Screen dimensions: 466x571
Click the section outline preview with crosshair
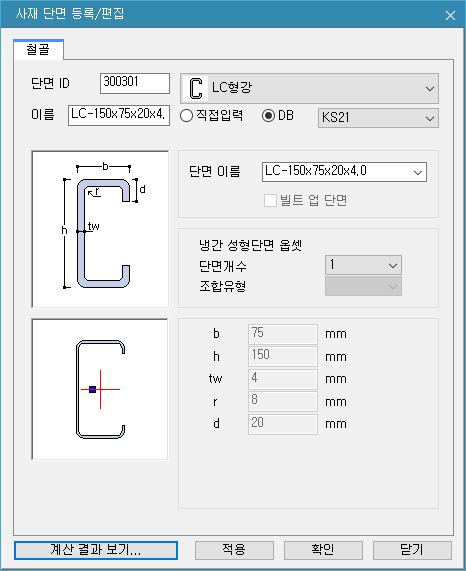click(x=100, y=389)
